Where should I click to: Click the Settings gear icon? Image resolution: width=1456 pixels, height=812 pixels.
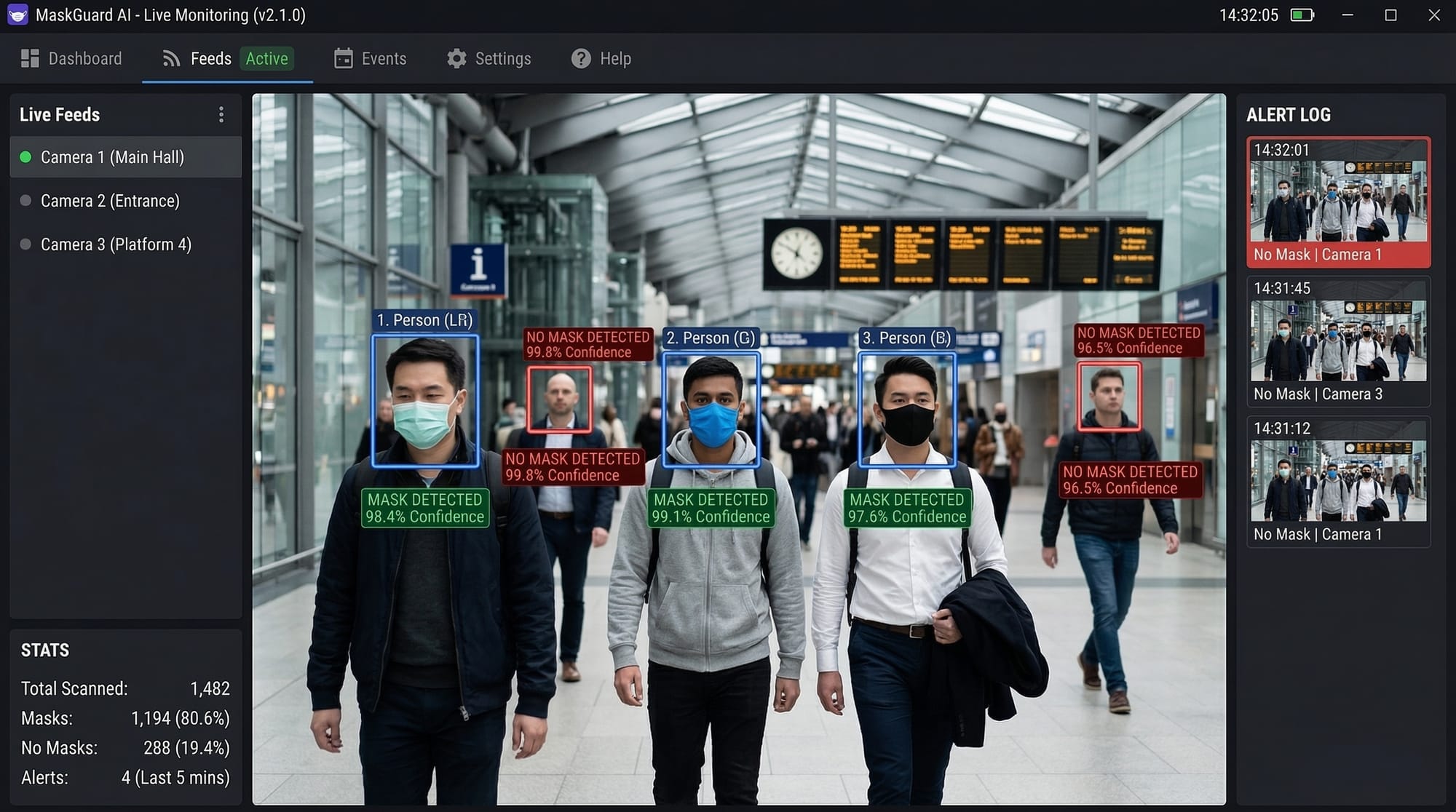tap(456, 58)
